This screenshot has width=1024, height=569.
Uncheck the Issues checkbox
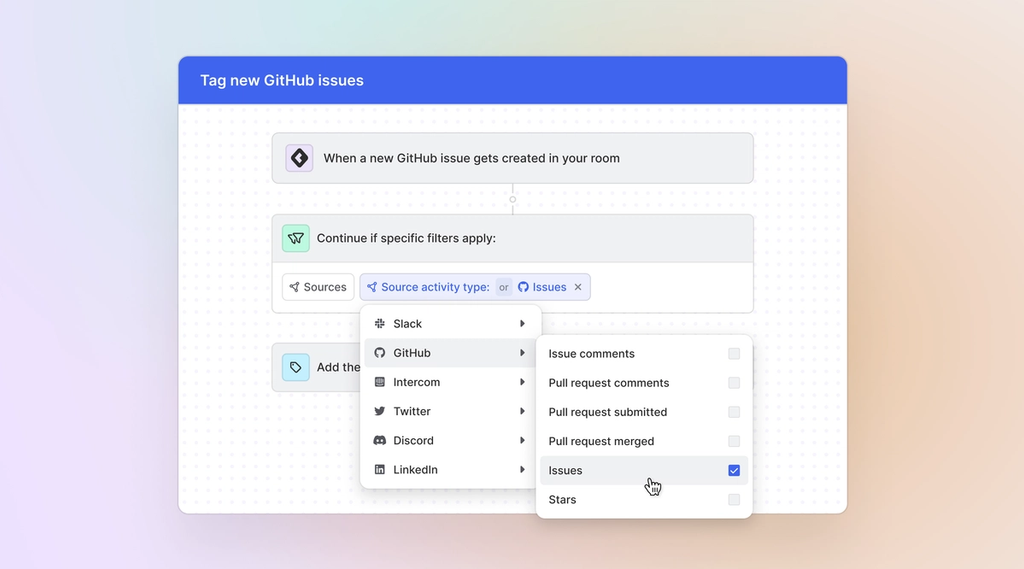pyautogui.click(x=734, y=470)
